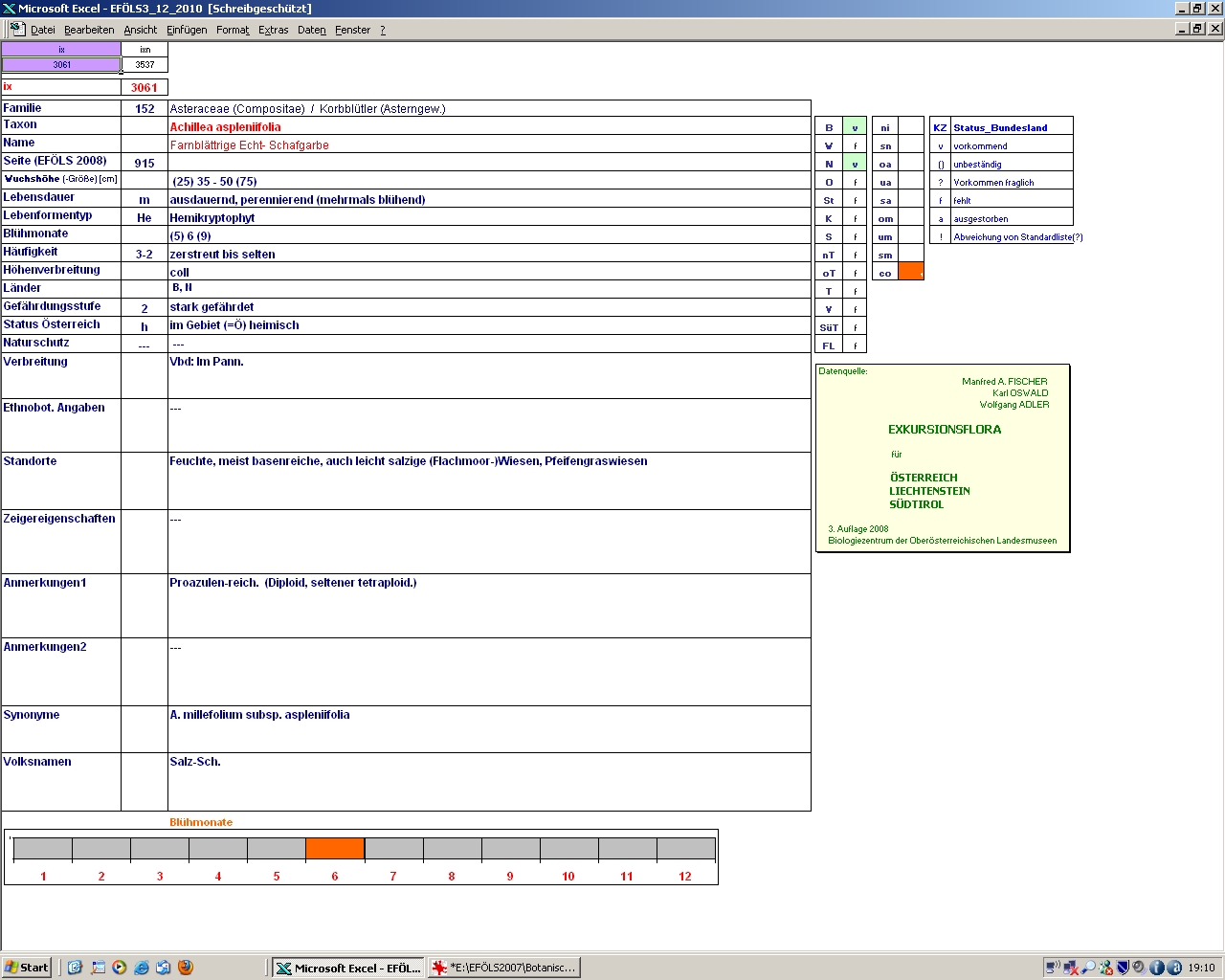Viewport: 1225px width, 980px height.
Task: Click month 7 gray block in bloom bar
Action: [x=393, y=849]
